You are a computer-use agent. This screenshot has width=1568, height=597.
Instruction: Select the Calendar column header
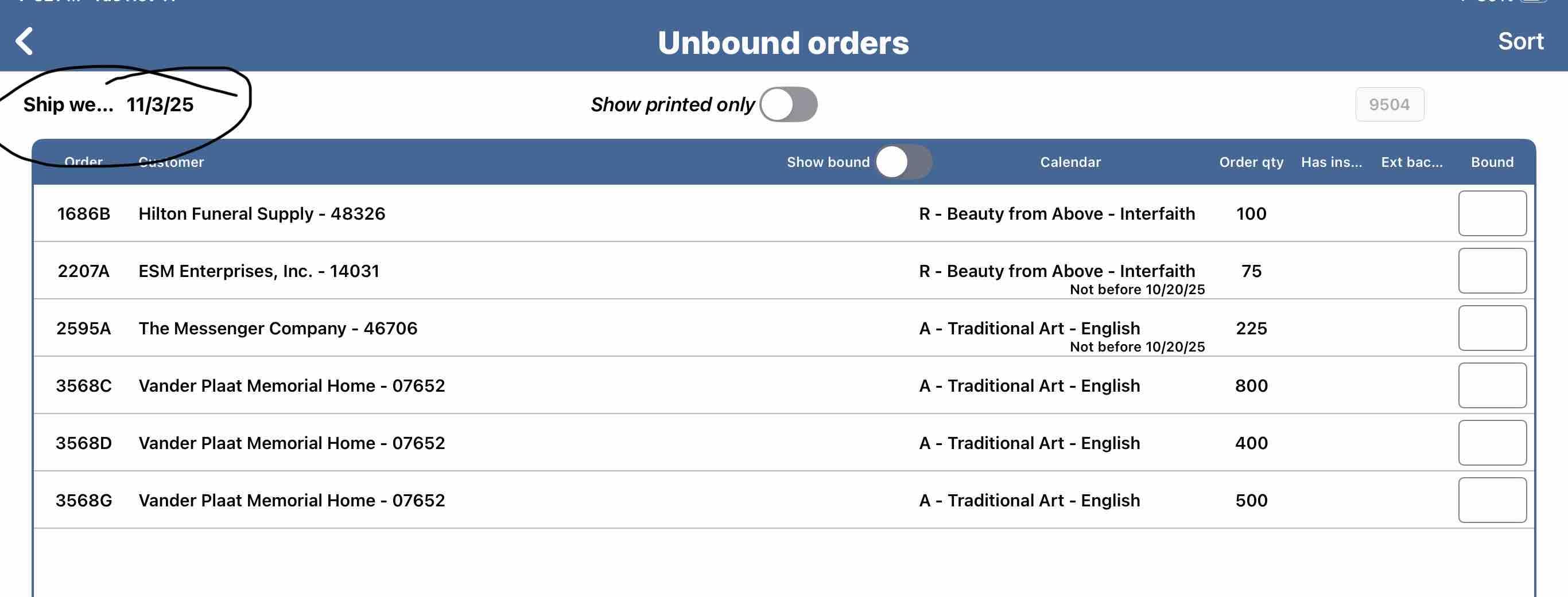tap(1070, 162)
